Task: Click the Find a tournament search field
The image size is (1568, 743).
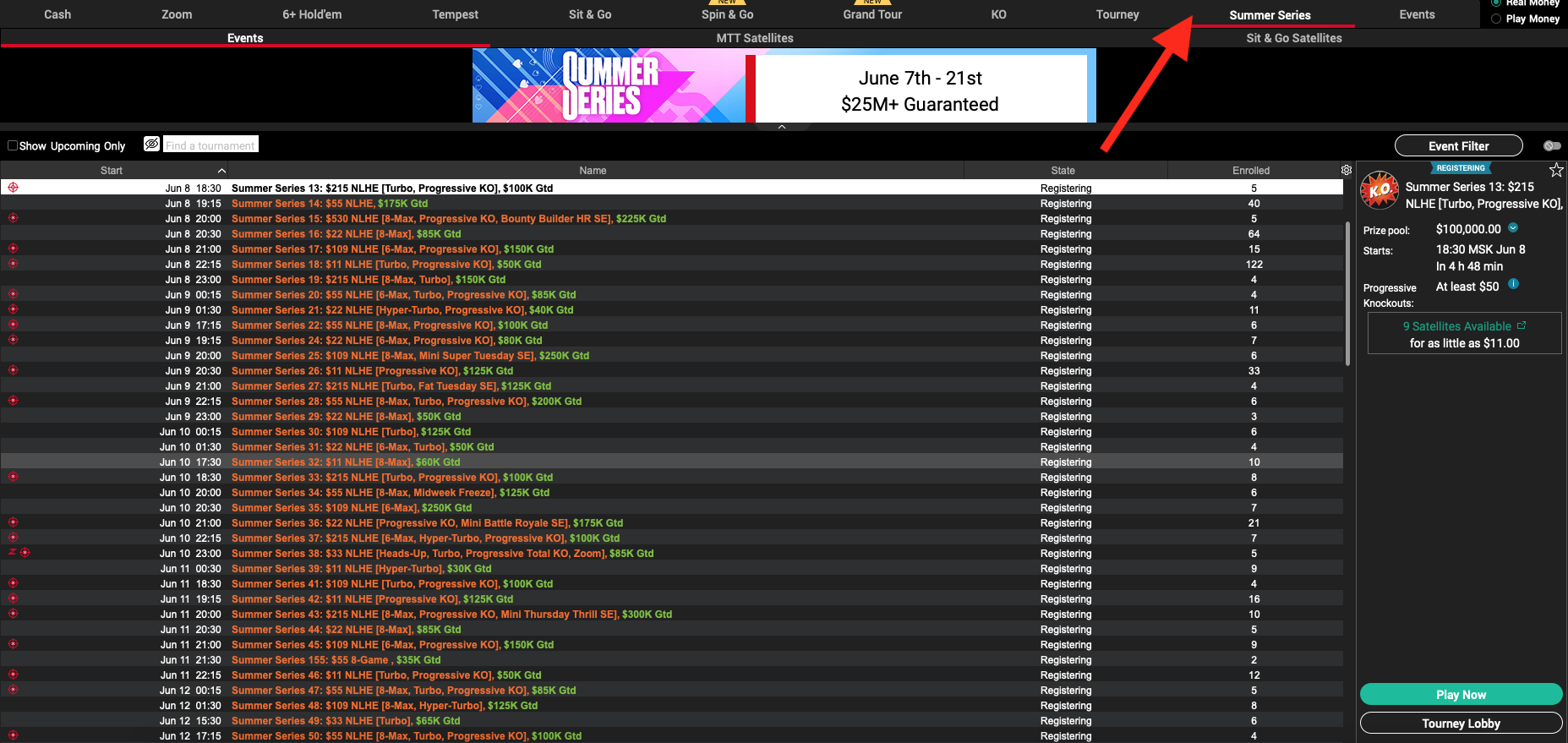Action: click(210, 145)
